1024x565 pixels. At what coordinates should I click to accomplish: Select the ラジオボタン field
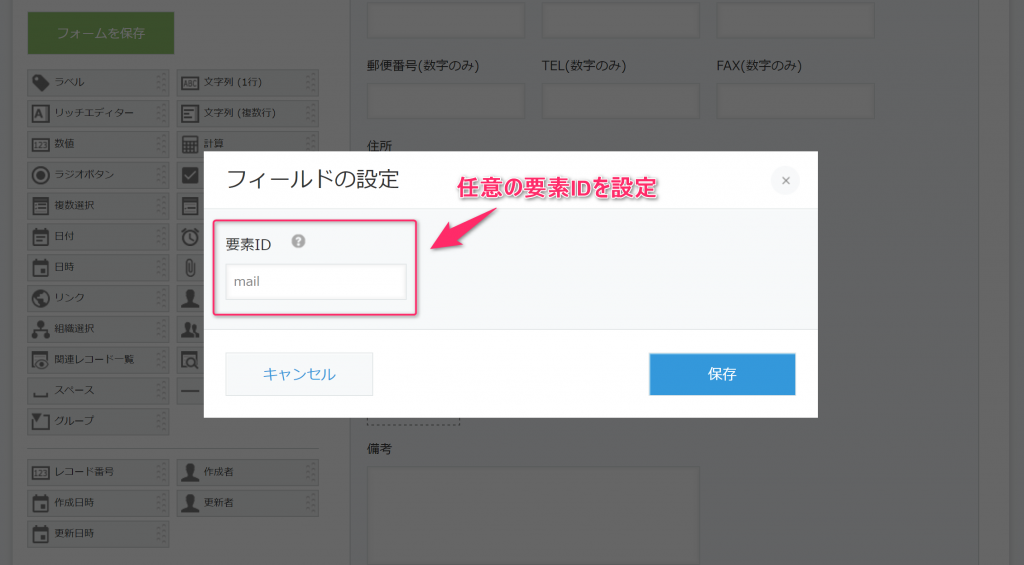[98, 174]
